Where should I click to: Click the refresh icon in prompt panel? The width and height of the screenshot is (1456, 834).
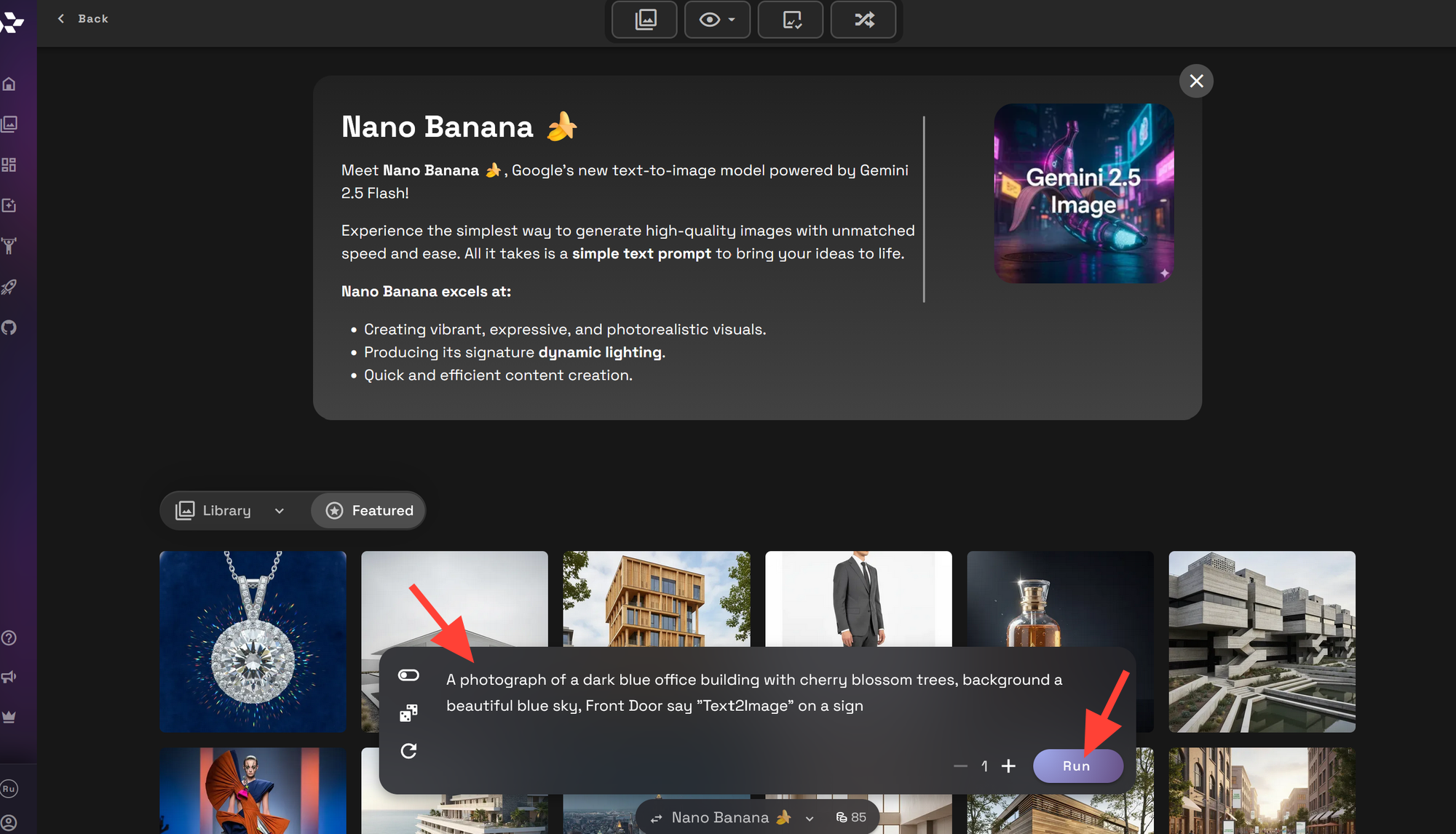pyautogui.click(x=408, y=750)
